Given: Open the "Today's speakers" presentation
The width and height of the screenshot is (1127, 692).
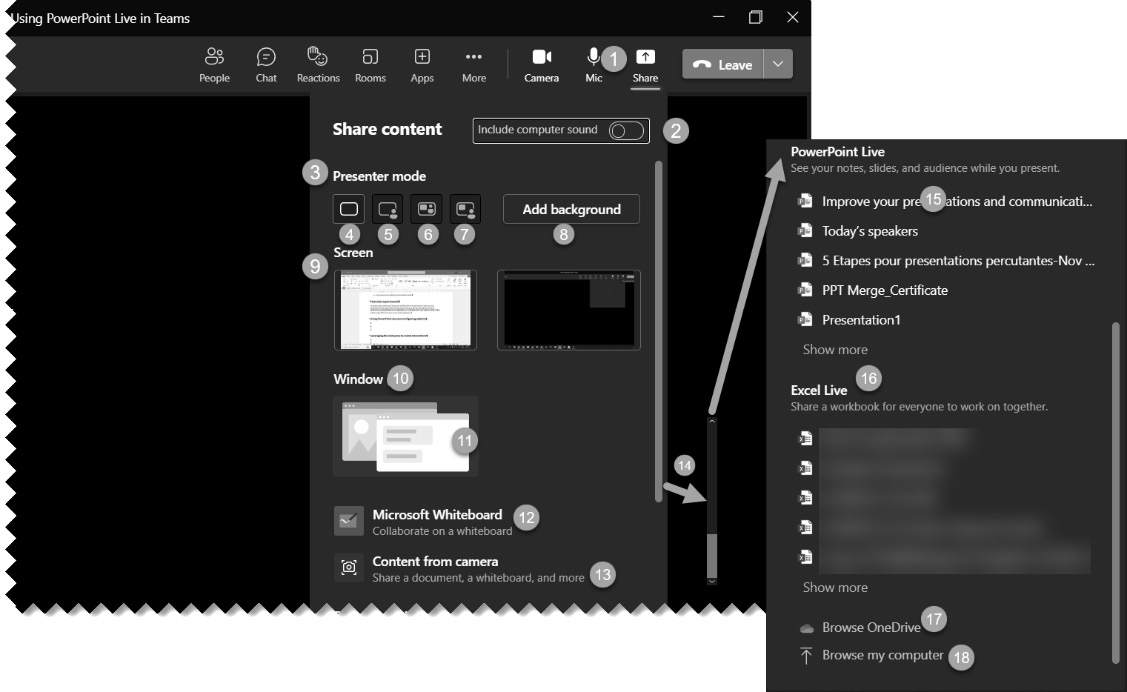Looking at the screenshot, I should (x=858, y=231).
